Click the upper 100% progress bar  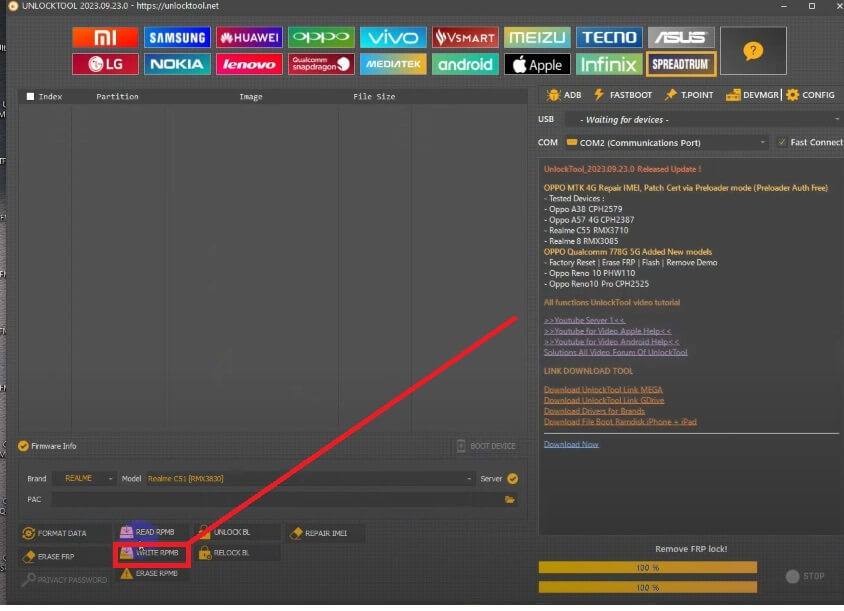click(x=647, y=567)
